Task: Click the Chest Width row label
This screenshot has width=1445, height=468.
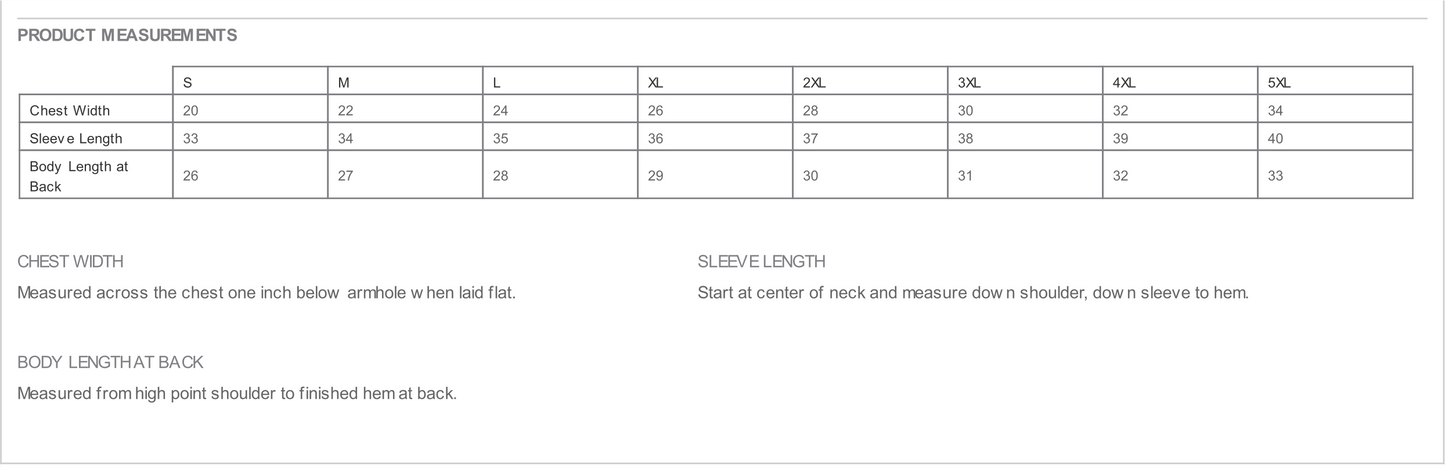Action: coord(70,110)
